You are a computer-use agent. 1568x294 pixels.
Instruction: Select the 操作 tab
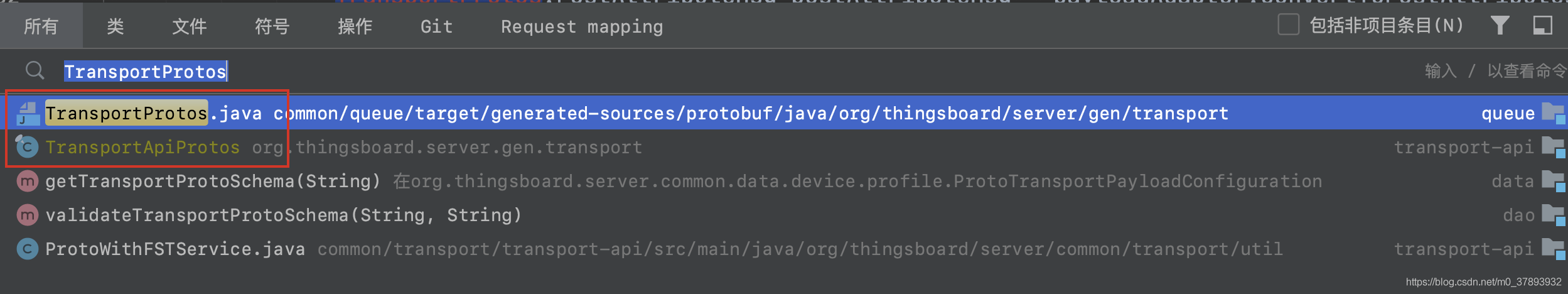[x=355, y=26]
